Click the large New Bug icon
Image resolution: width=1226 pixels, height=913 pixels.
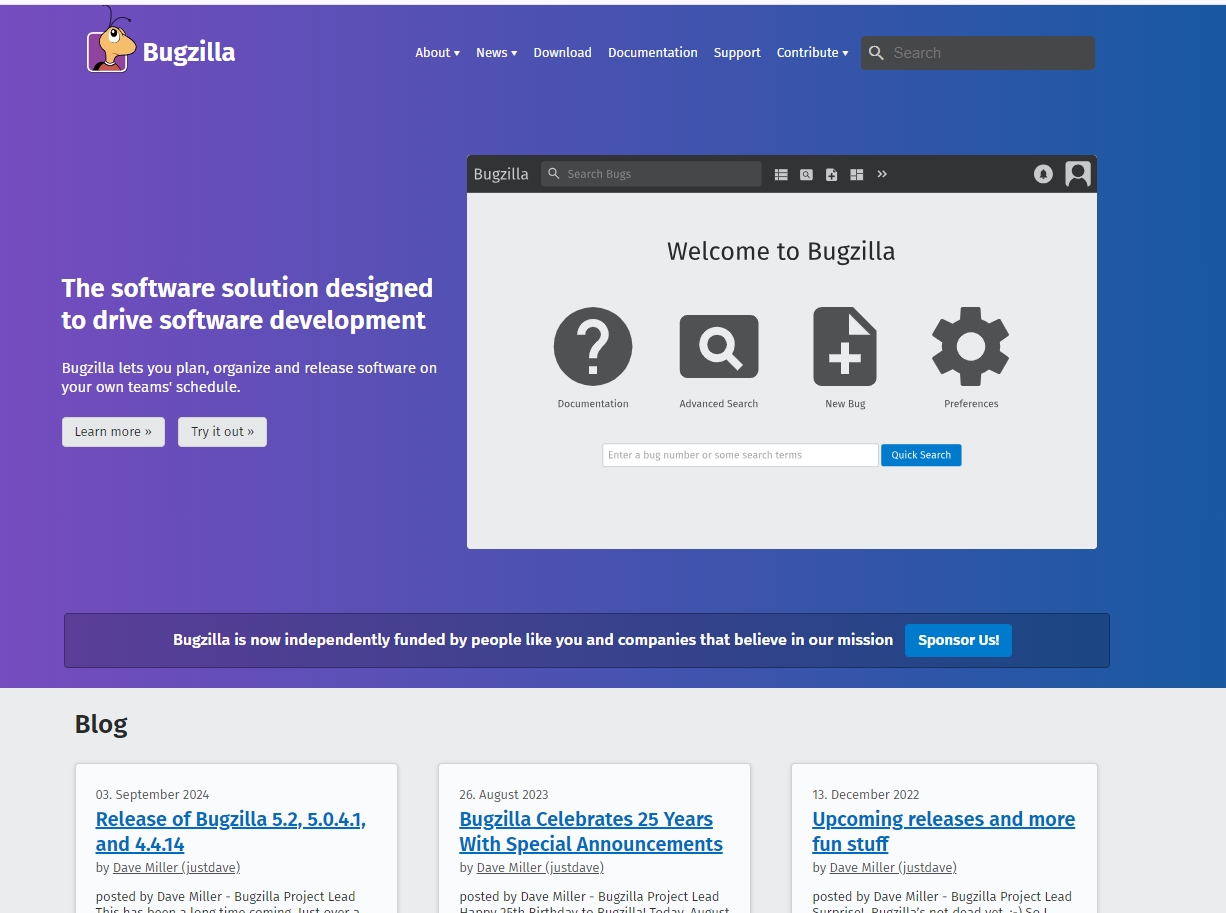845,346
